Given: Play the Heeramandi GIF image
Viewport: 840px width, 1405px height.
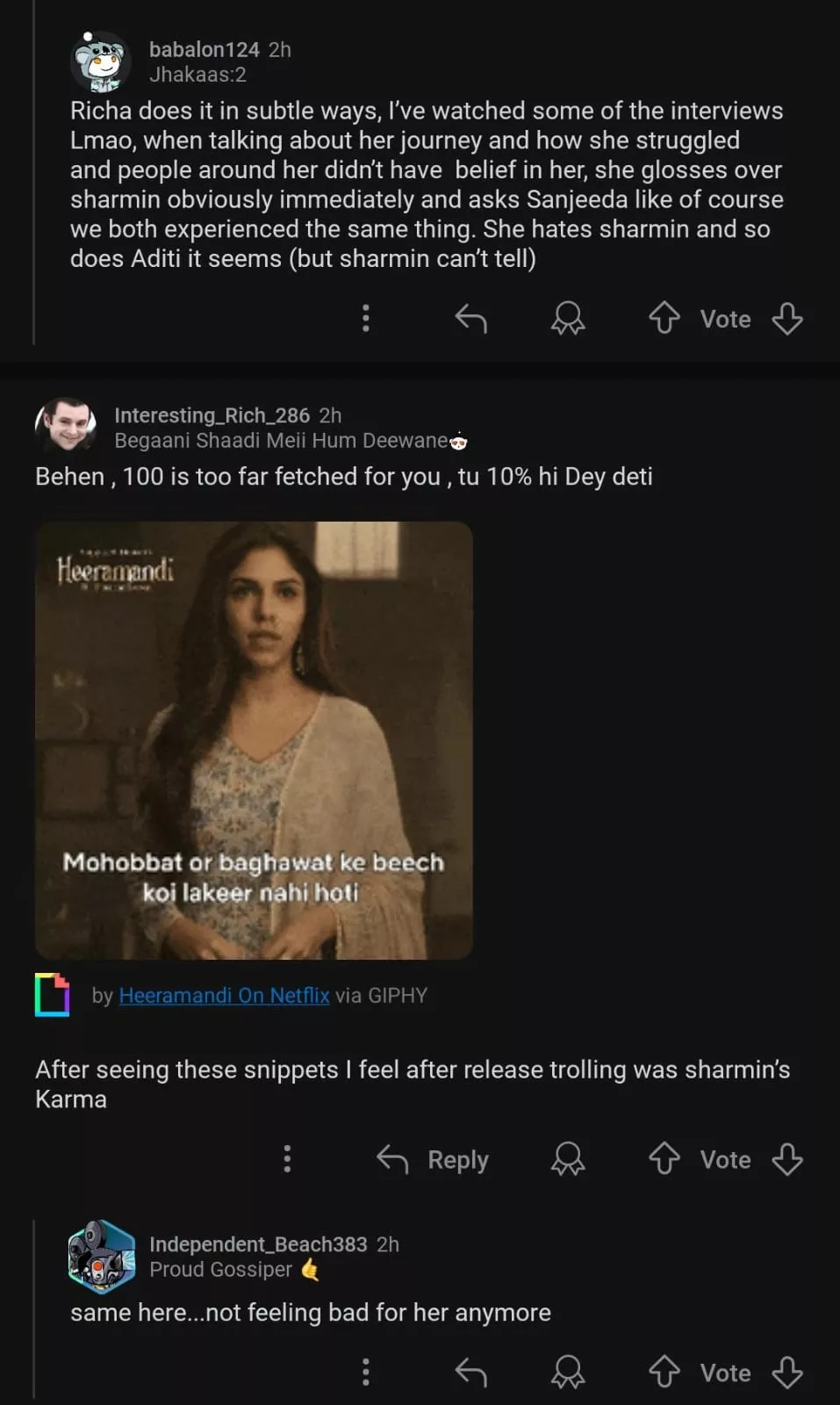Looking at the screenshot, I should click(254, 739).
